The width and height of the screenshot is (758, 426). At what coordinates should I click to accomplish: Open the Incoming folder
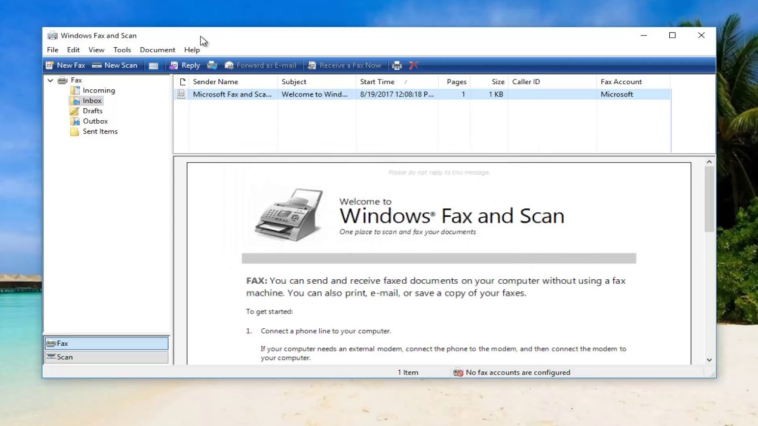(93, 90)
